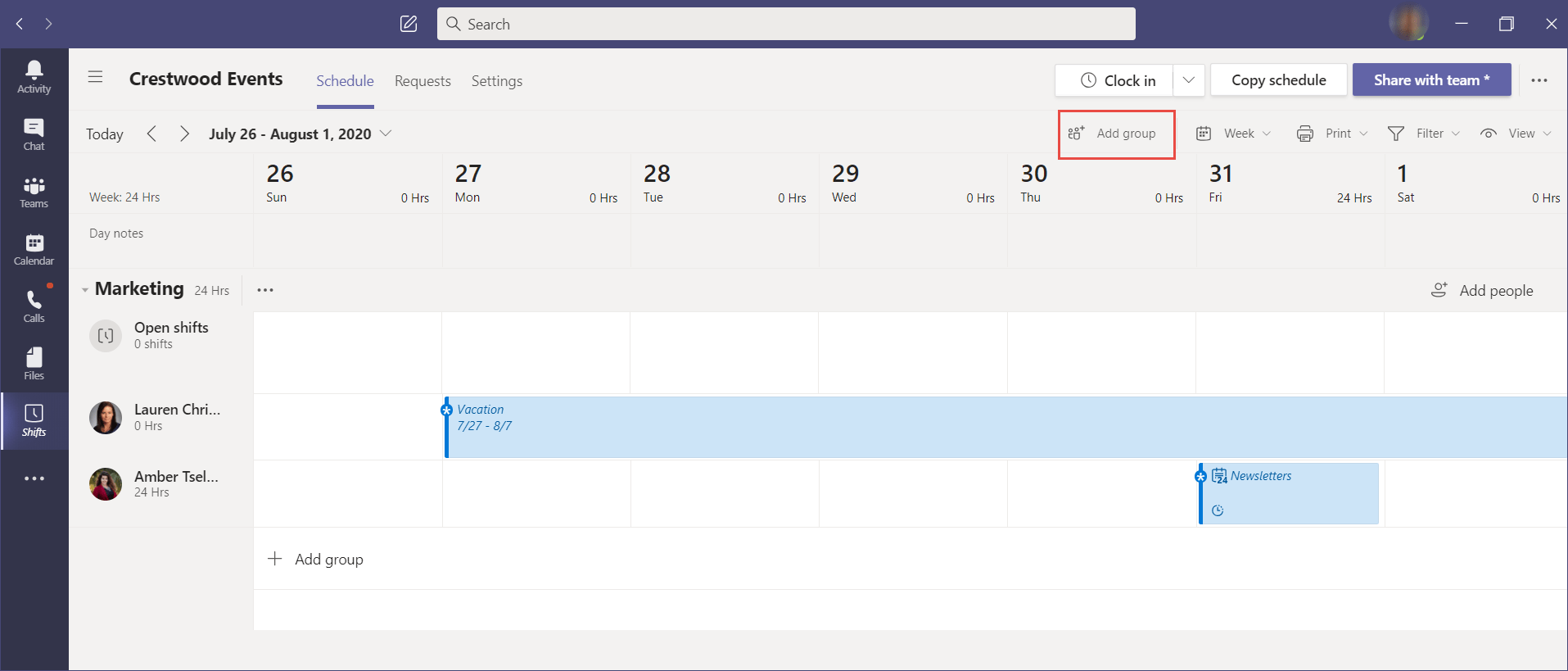Open the Newsletters shift on Friday

click(1289, 493)
